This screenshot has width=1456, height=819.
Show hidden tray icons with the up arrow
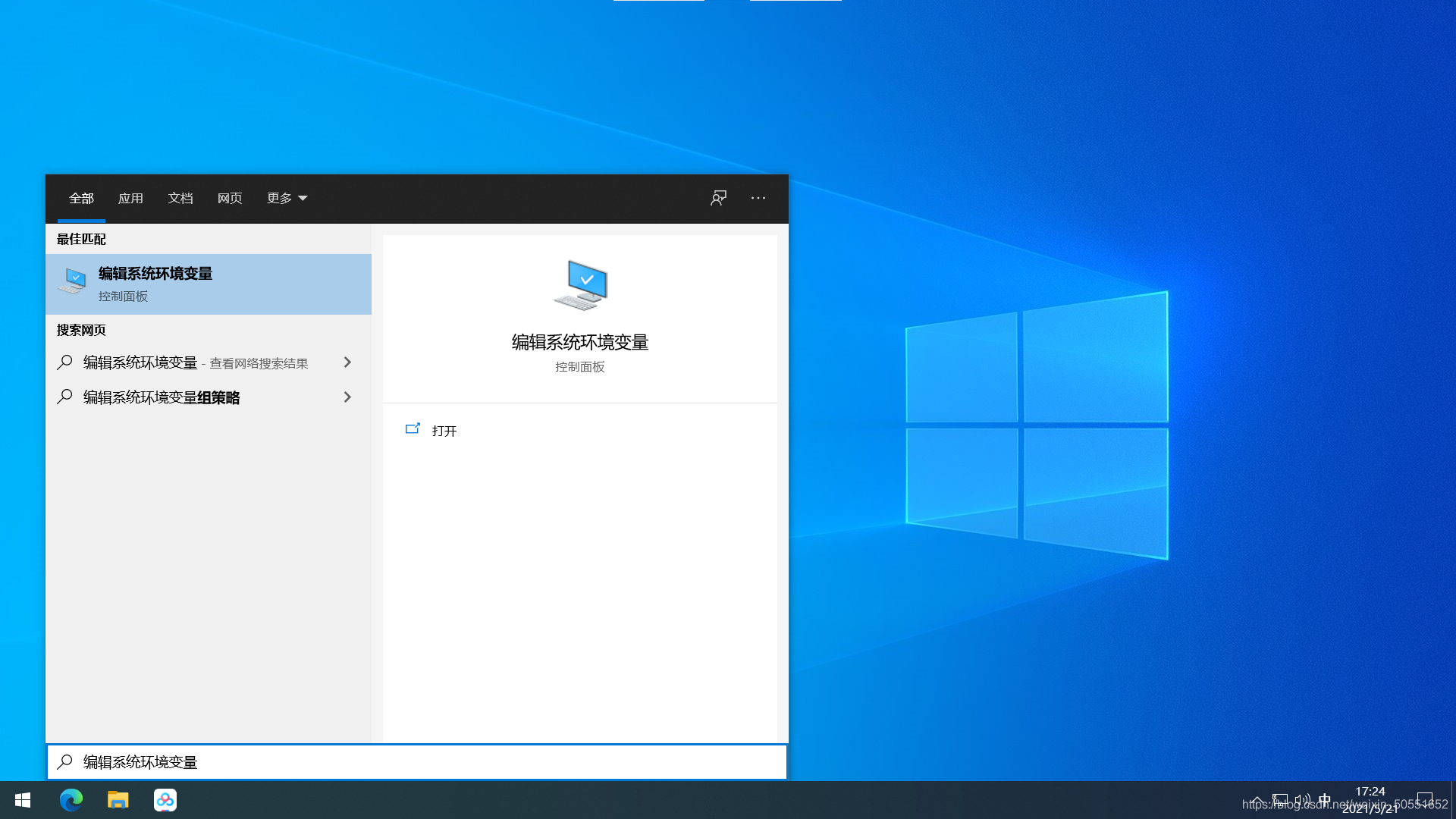(1257, 799)
